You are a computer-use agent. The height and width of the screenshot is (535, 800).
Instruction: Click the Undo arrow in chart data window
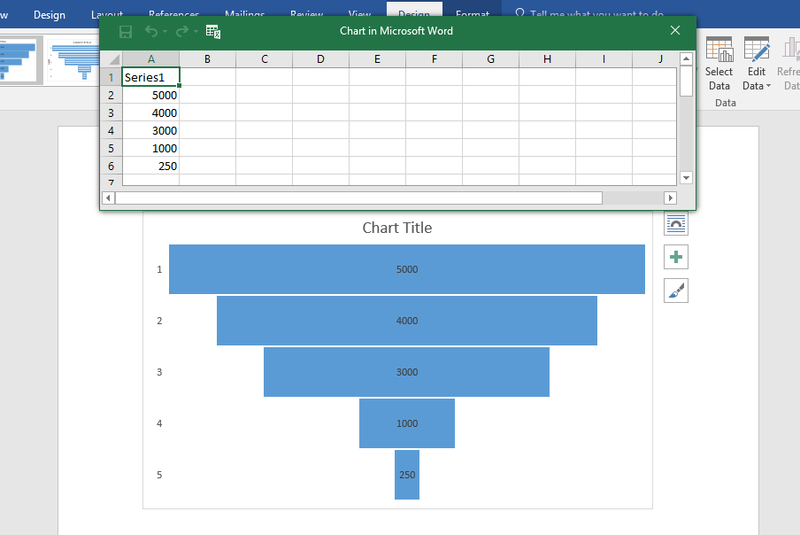coord(151,32)
